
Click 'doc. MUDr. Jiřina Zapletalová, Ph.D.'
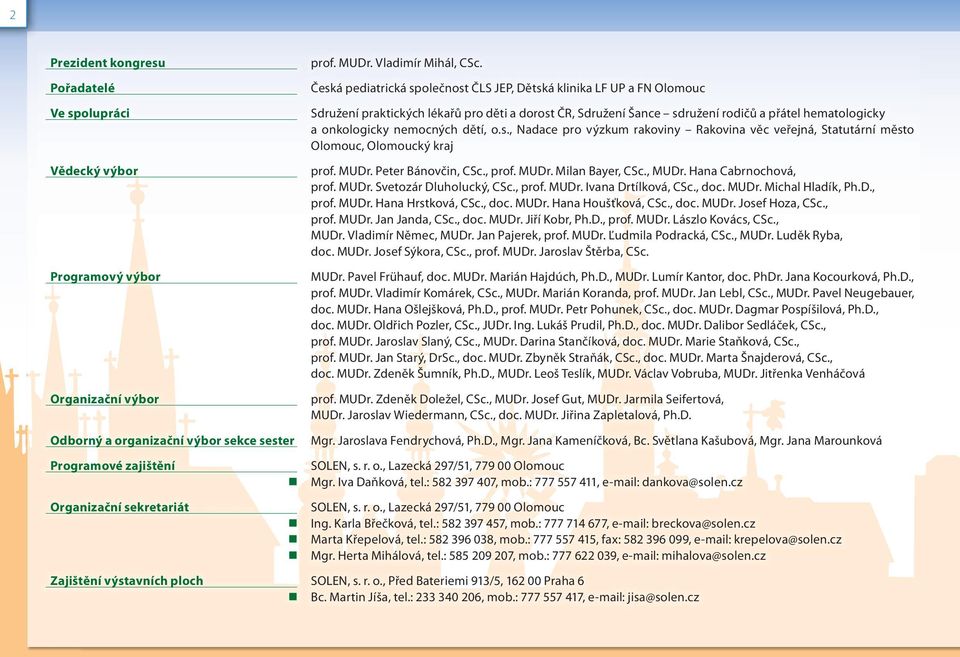(595, 415)
